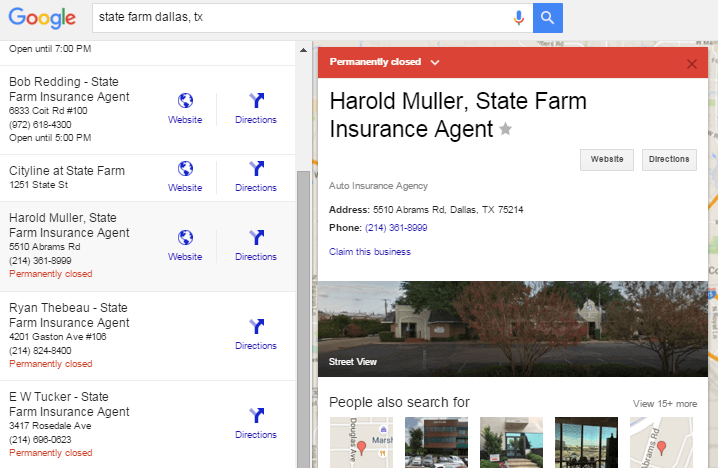Open Douglas Ave map thumbnail

coord(361,442)
